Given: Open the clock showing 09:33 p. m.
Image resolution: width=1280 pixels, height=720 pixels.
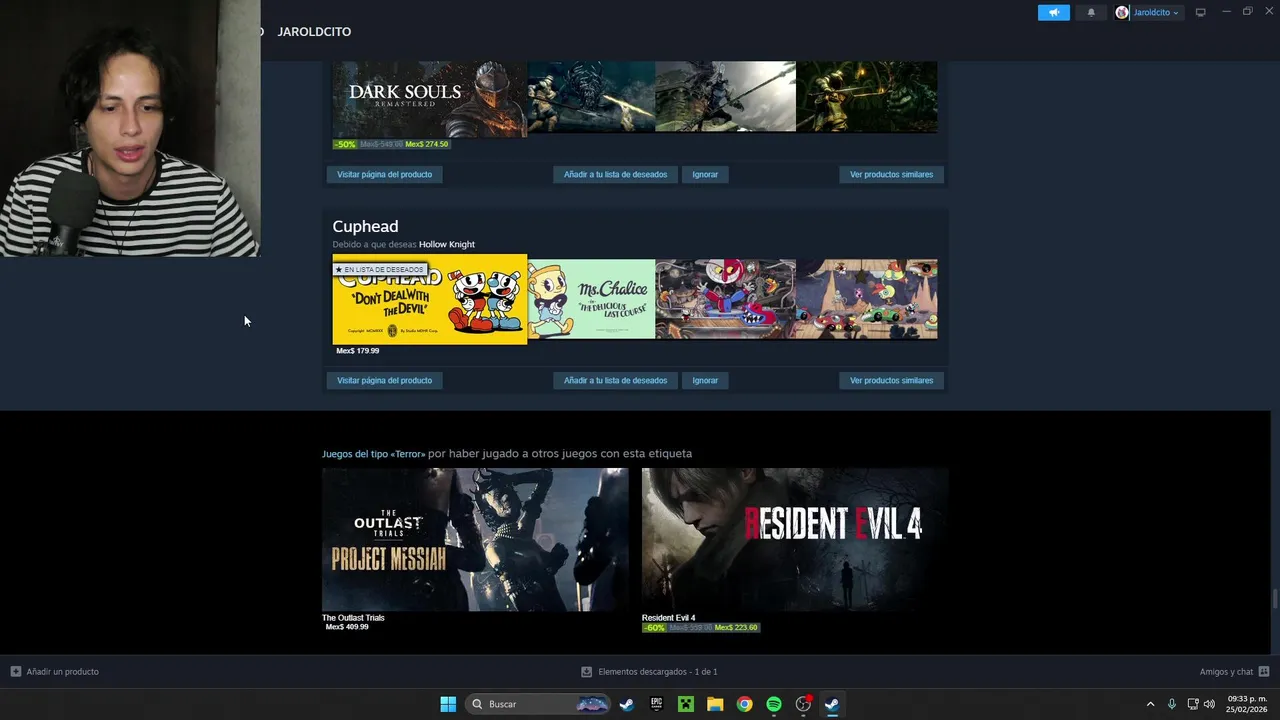Looking at the screenshot, I should (x=1247, y=704).
